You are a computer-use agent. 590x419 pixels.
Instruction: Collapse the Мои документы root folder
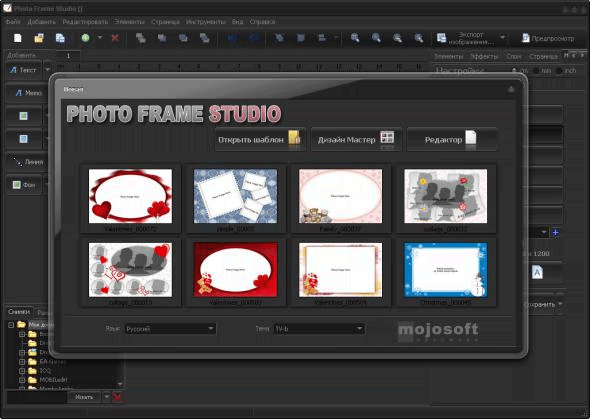point(11,325)
